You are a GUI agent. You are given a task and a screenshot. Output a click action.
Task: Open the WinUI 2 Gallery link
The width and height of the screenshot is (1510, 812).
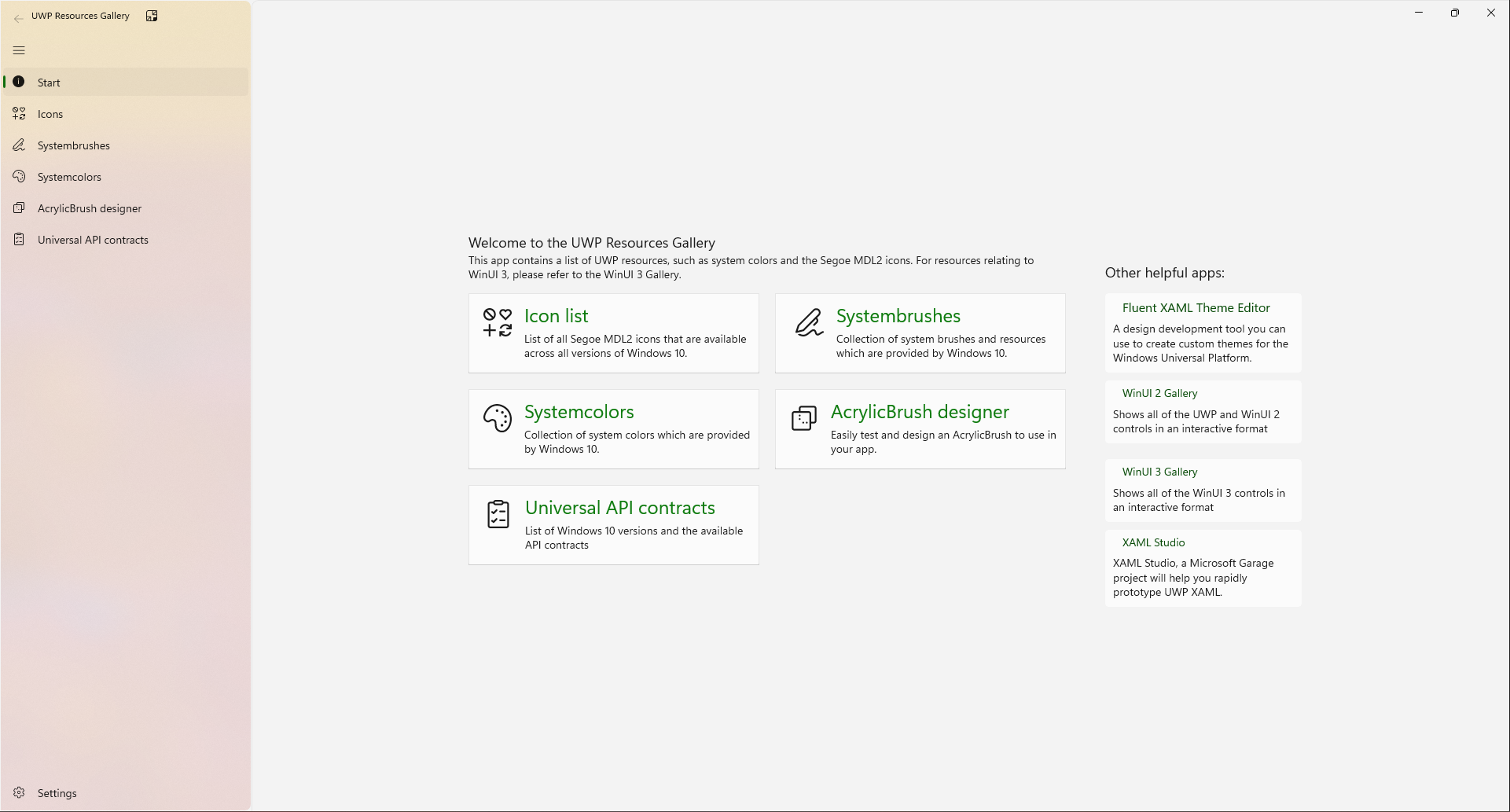click(1159, 393)
